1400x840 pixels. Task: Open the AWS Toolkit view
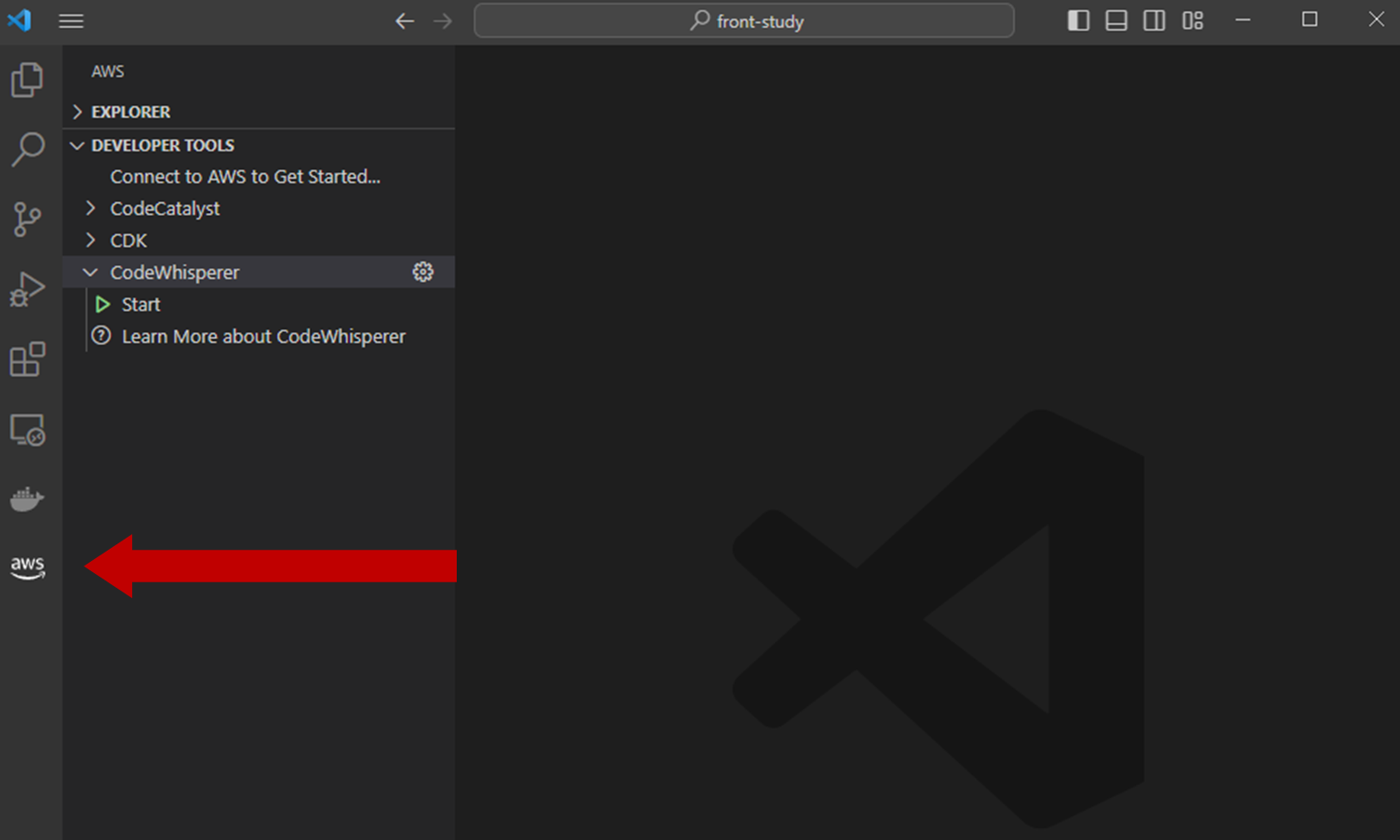(27, 567)
